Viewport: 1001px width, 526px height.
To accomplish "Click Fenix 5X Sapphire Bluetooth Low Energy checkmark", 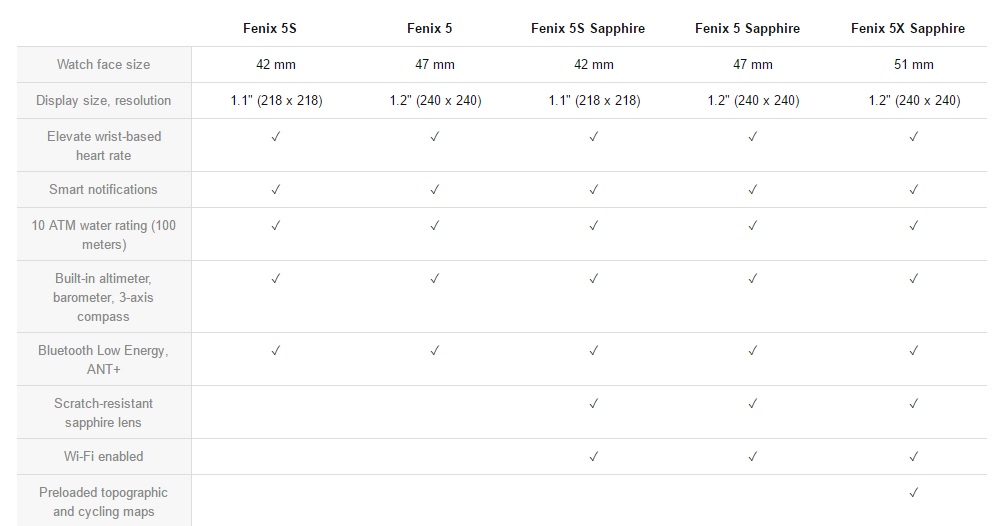I will [x=914, y=350].
